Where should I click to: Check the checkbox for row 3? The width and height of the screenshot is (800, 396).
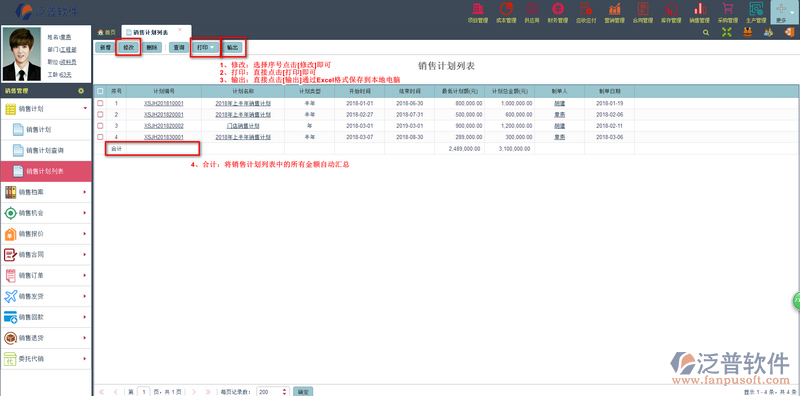click(100, 126)
